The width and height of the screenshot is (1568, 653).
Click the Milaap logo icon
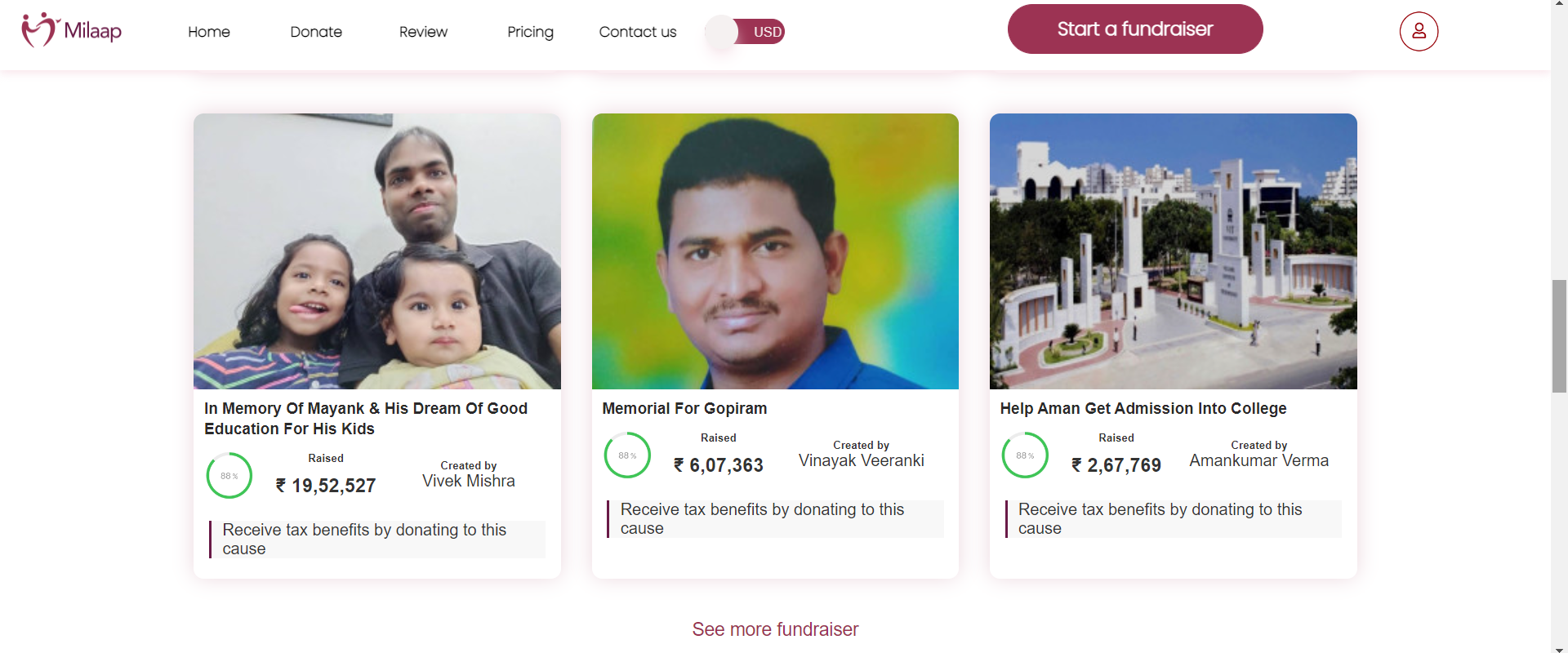point(39,30)
